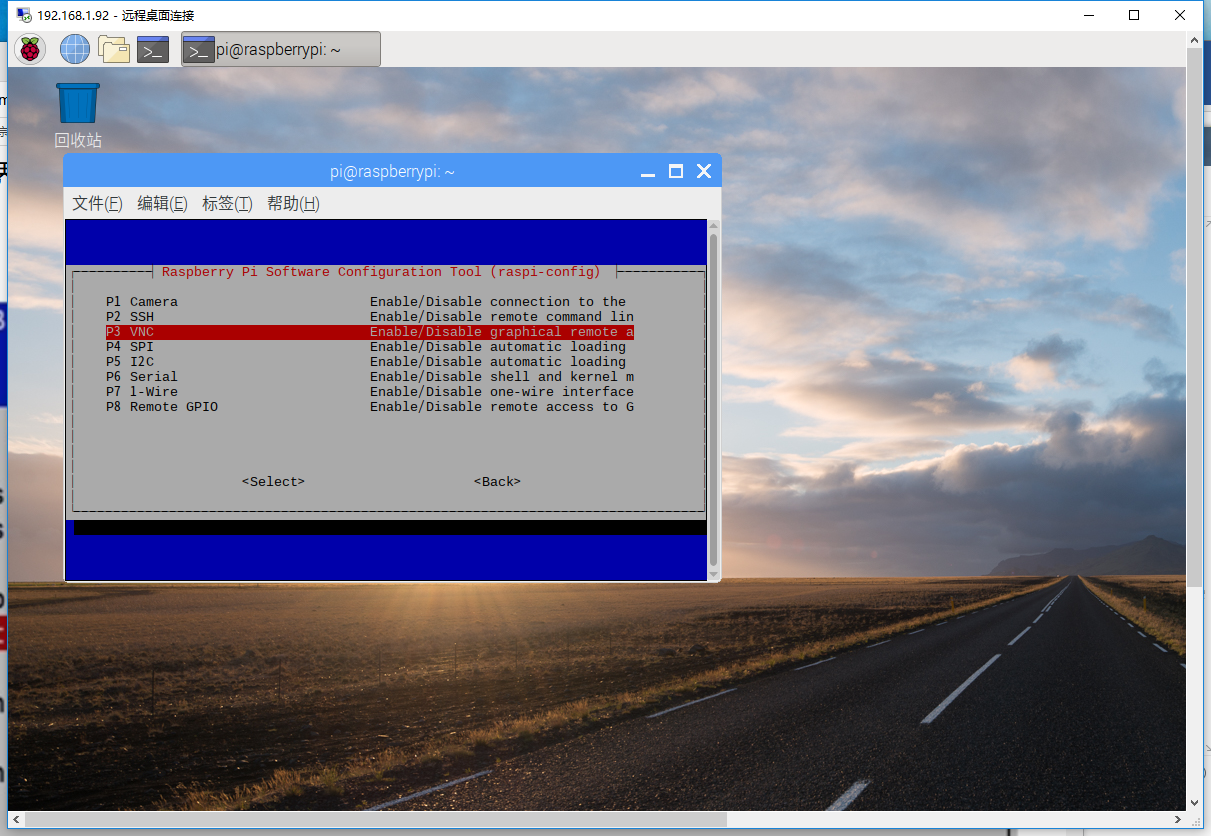This screenshot has width=1211, height=836.
Task: Click the terminal title pi@raspberrypi: ~
Action: [x=392, y=172]
